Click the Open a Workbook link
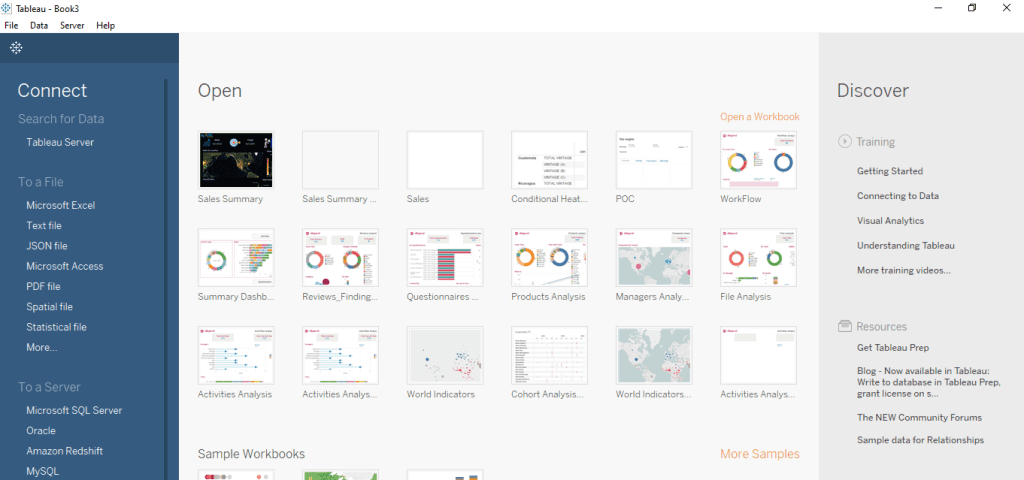 pyautogui.click(x=760, y=116)
